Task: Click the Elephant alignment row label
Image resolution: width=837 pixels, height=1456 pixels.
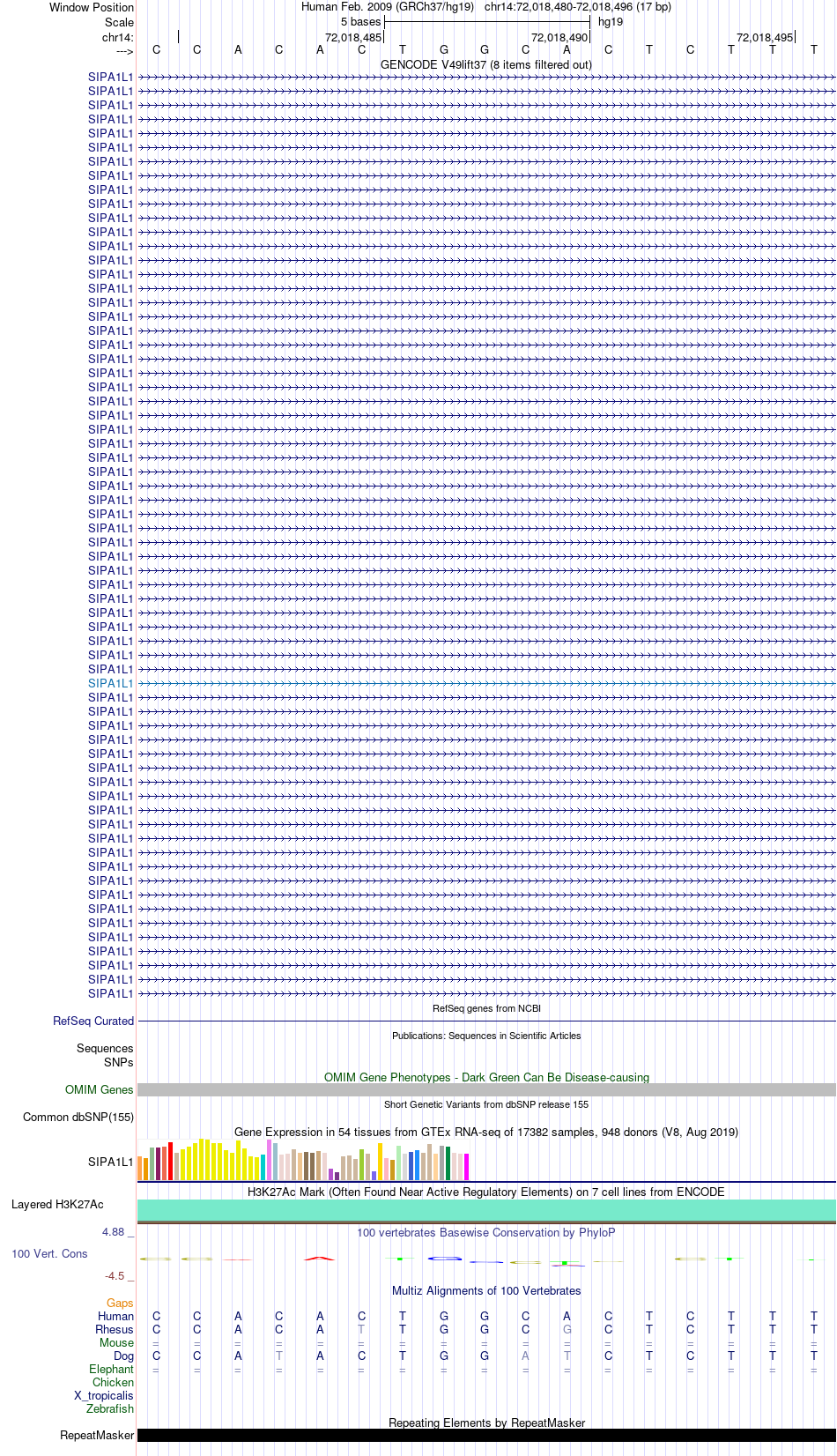Action: tap(111, 1369)
